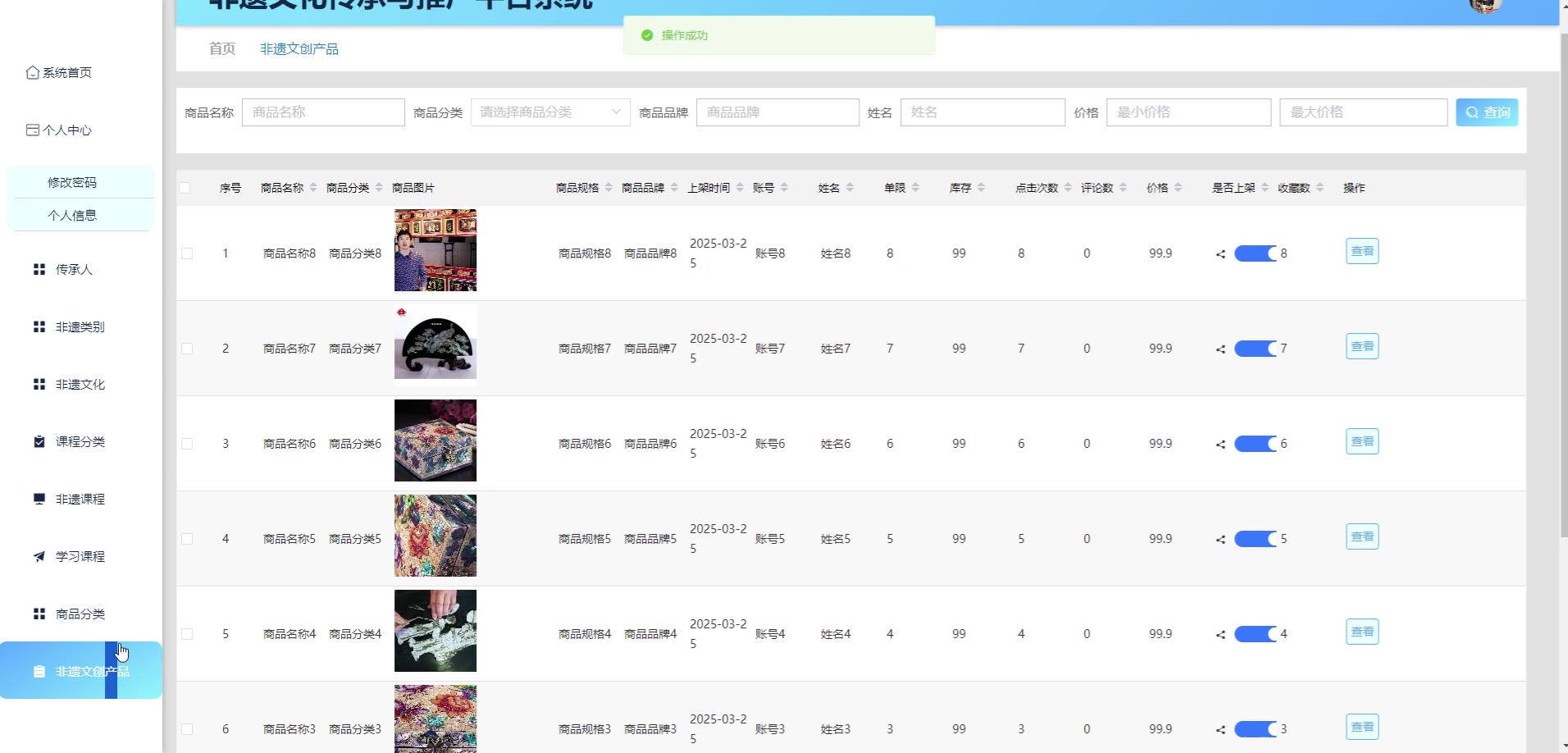The image size is (1568, 753).
Task: Sort by the 库存 column arrows
Action: point(981,188)
